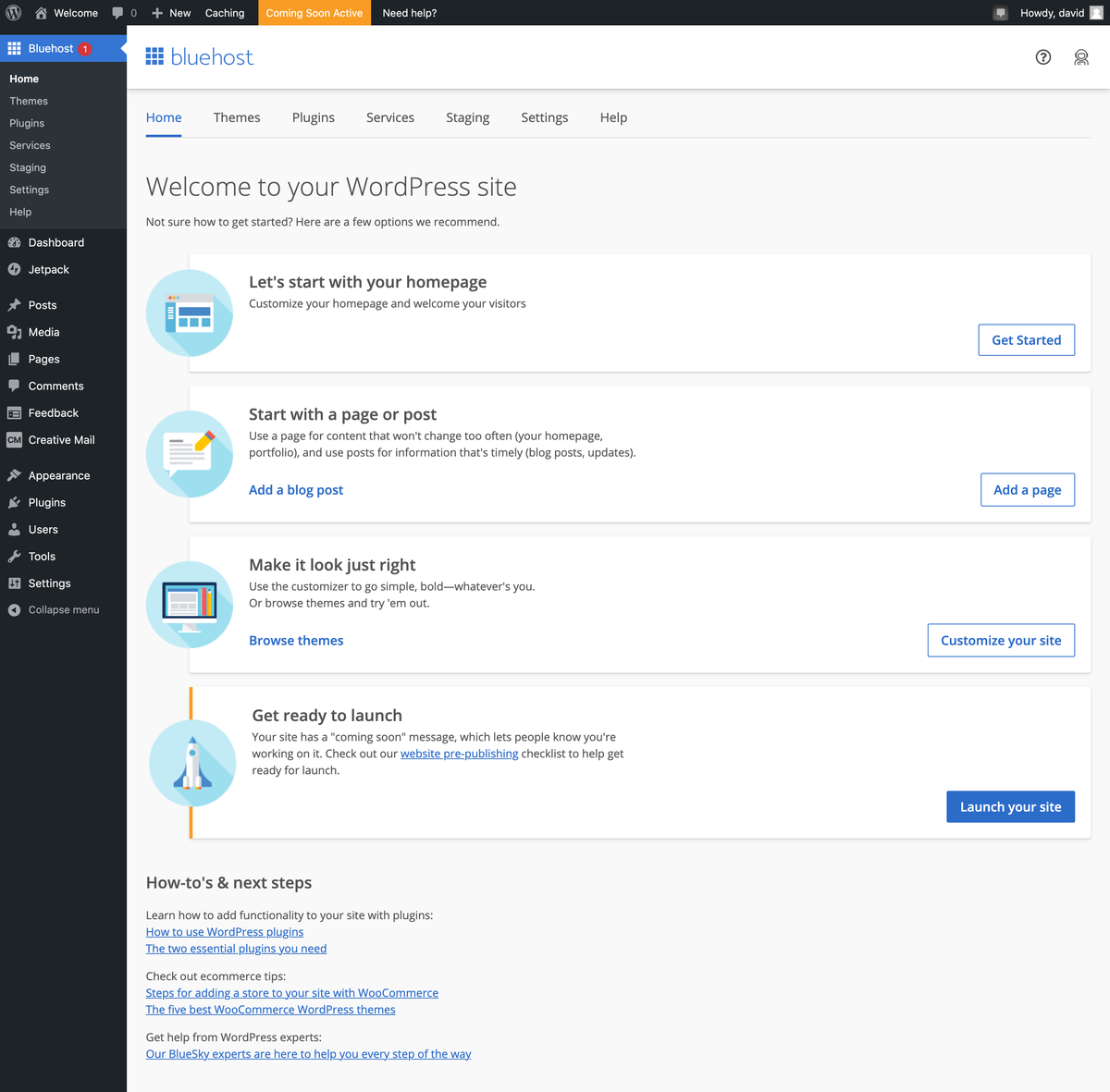Go to the Settings tab

[x=545, y=117]
